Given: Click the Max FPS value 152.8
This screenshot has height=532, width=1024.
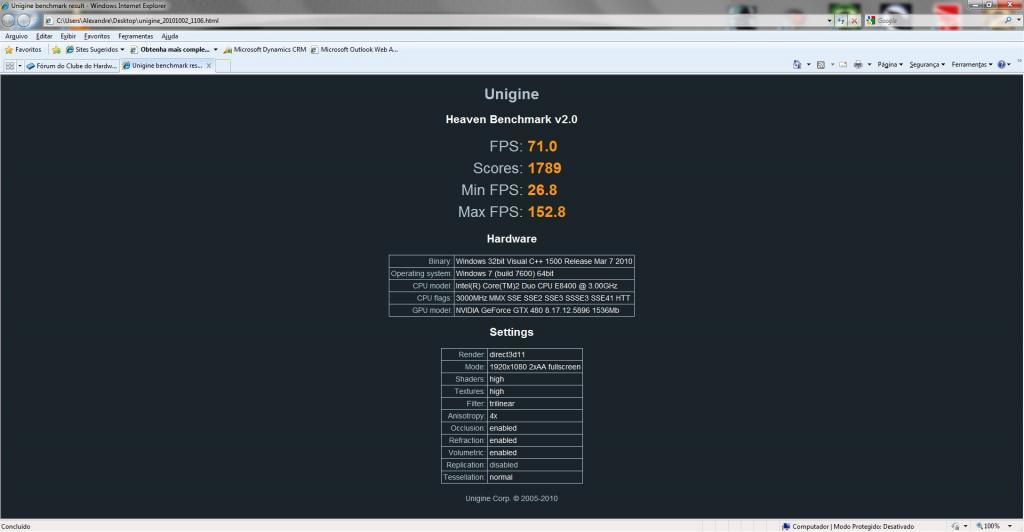Looking at the screenshot, I should click(547, 212).
